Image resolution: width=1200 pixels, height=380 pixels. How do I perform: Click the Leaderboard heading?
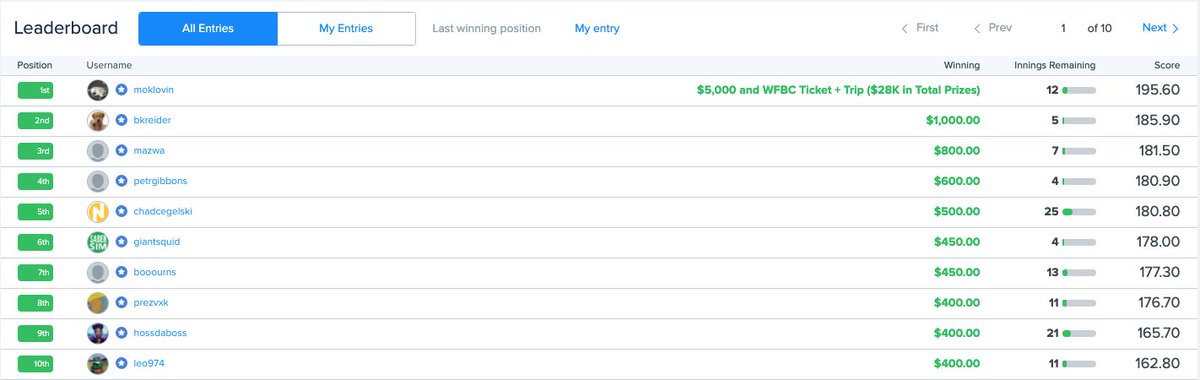point(65,29)
